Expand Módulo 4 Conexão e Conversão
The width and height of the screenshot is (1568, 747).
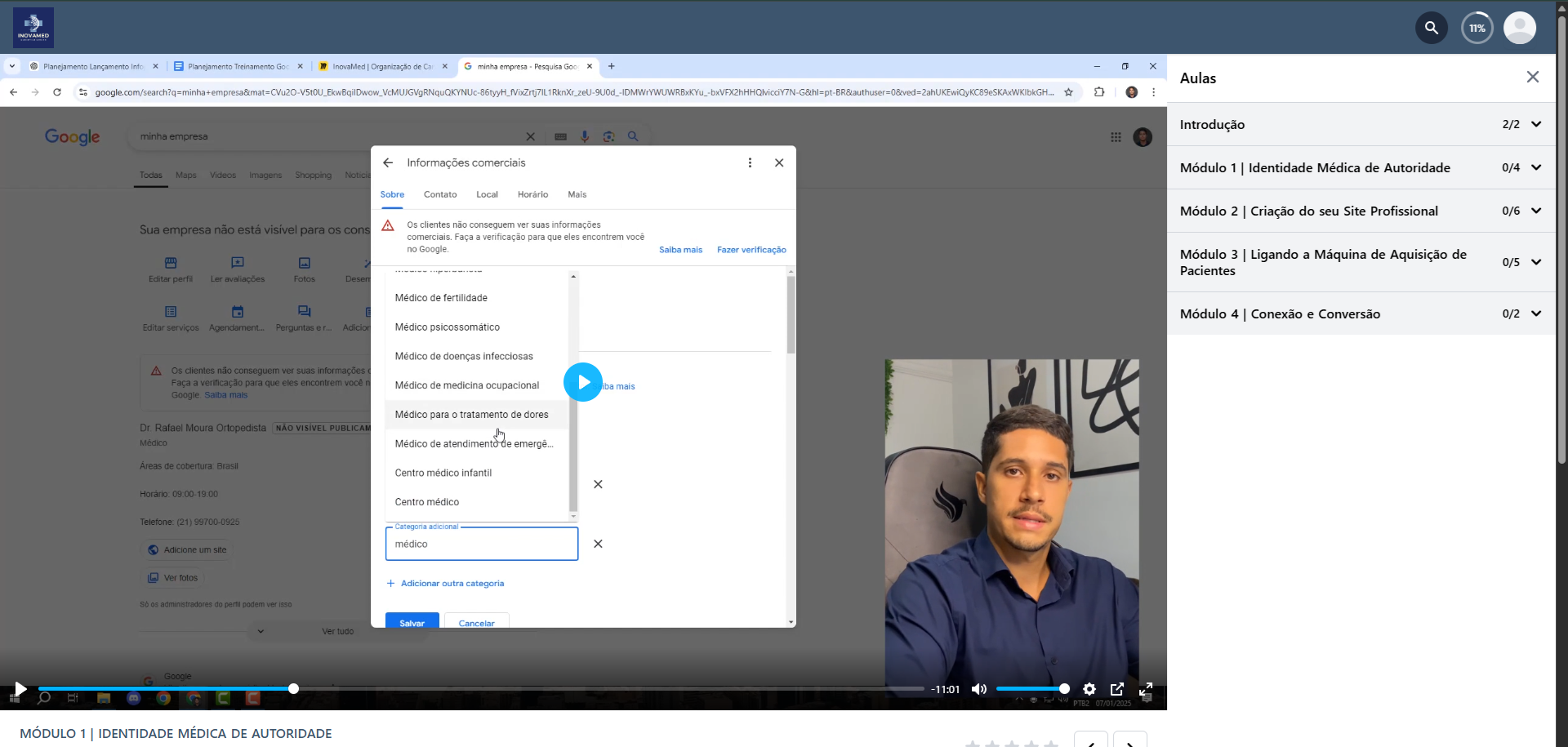tap(1361, 313)
